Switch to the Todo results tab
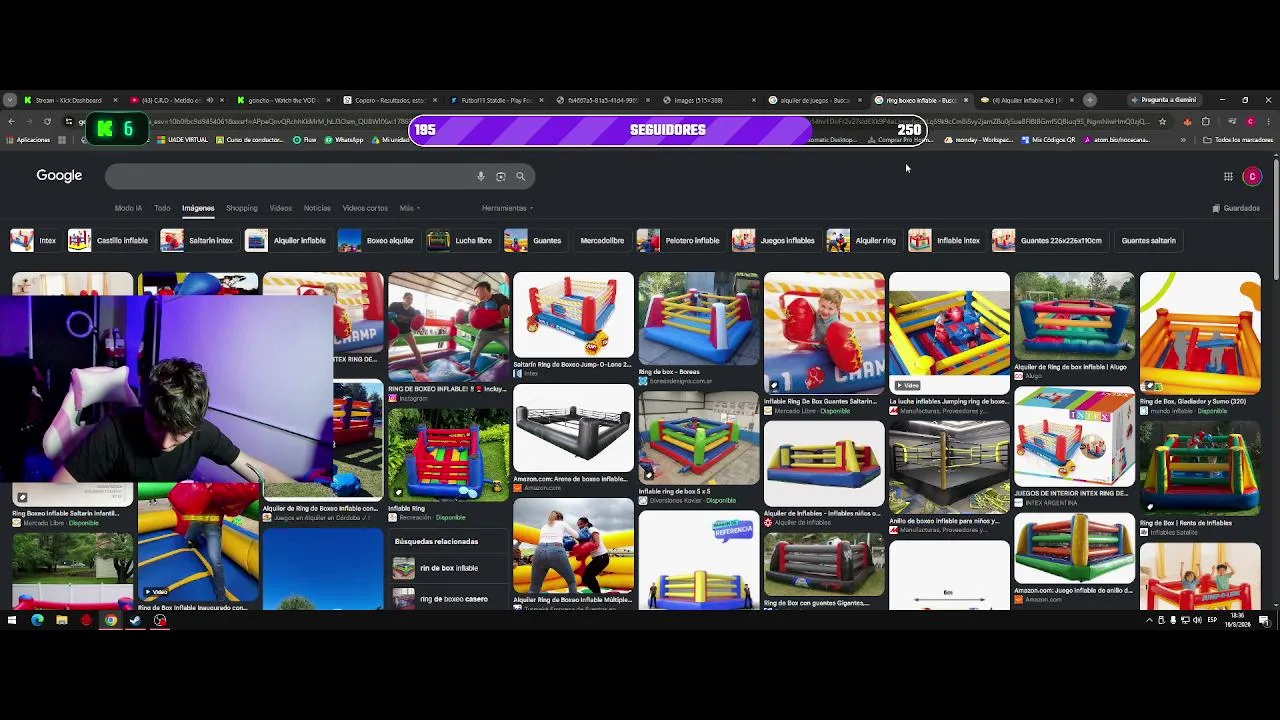This screenshot has height=720, width=1280. (x=162, y=208)
